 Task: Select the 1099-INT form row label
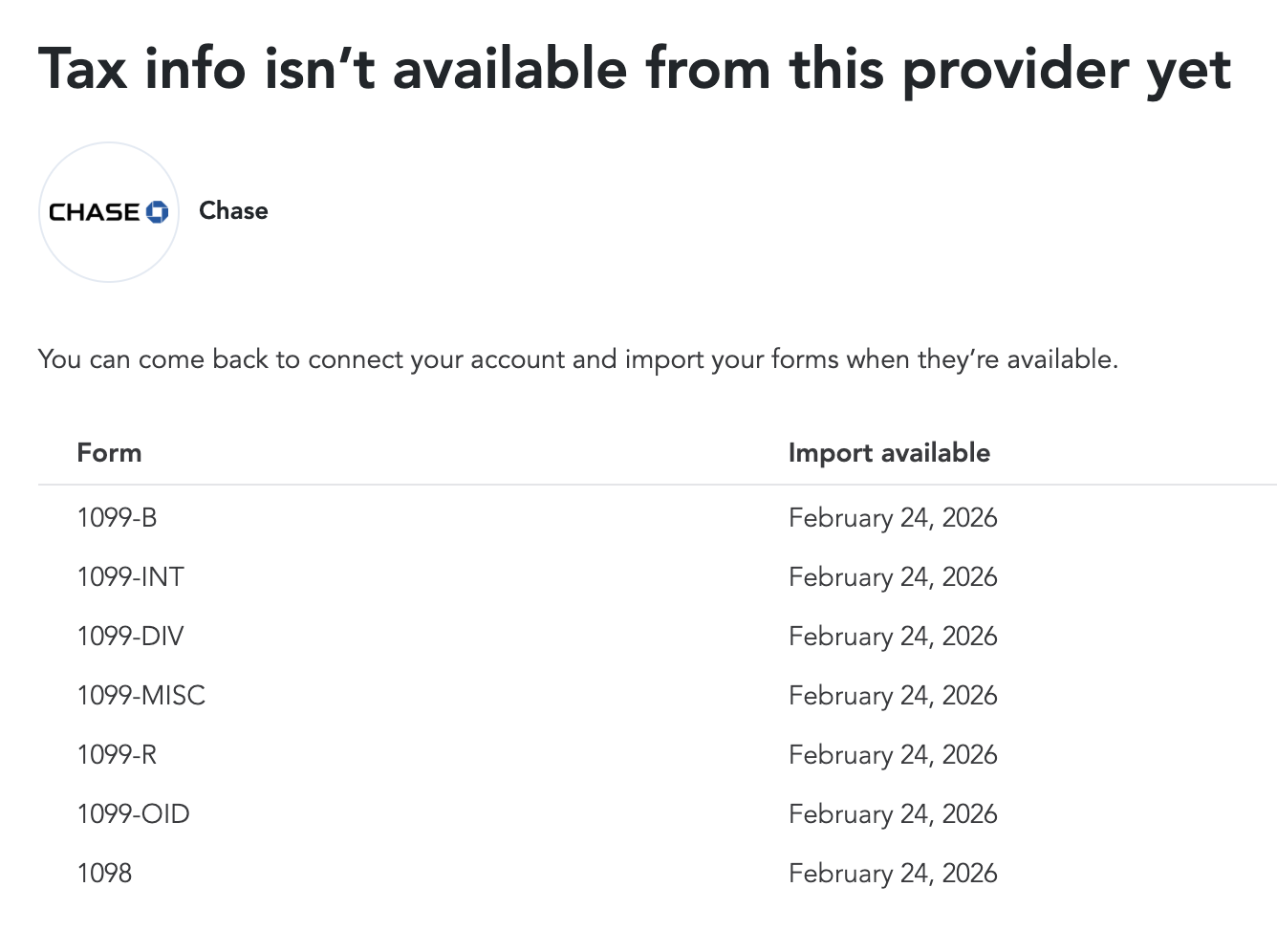coord(130,577)
